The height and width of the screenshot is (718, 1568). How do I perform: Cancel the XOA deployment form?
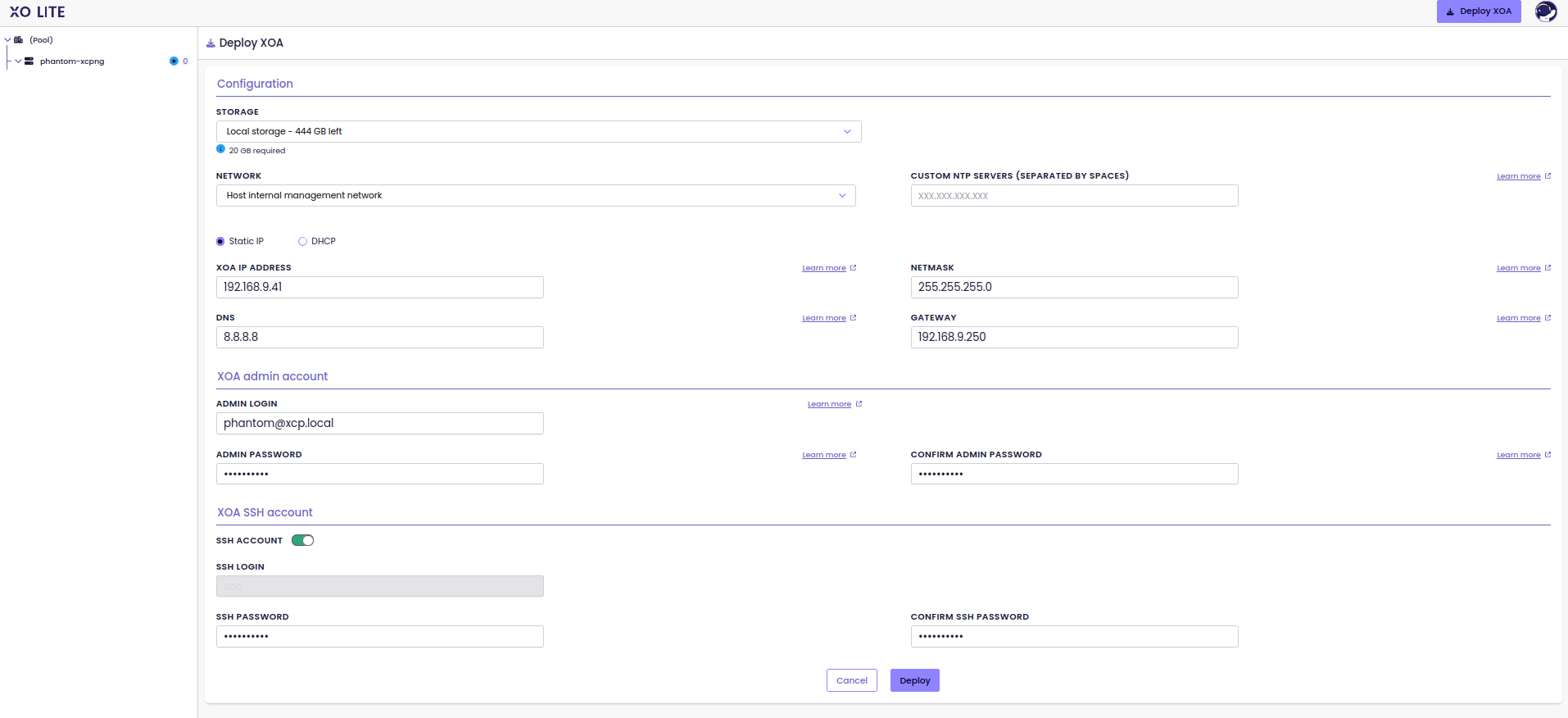(851, 680)
